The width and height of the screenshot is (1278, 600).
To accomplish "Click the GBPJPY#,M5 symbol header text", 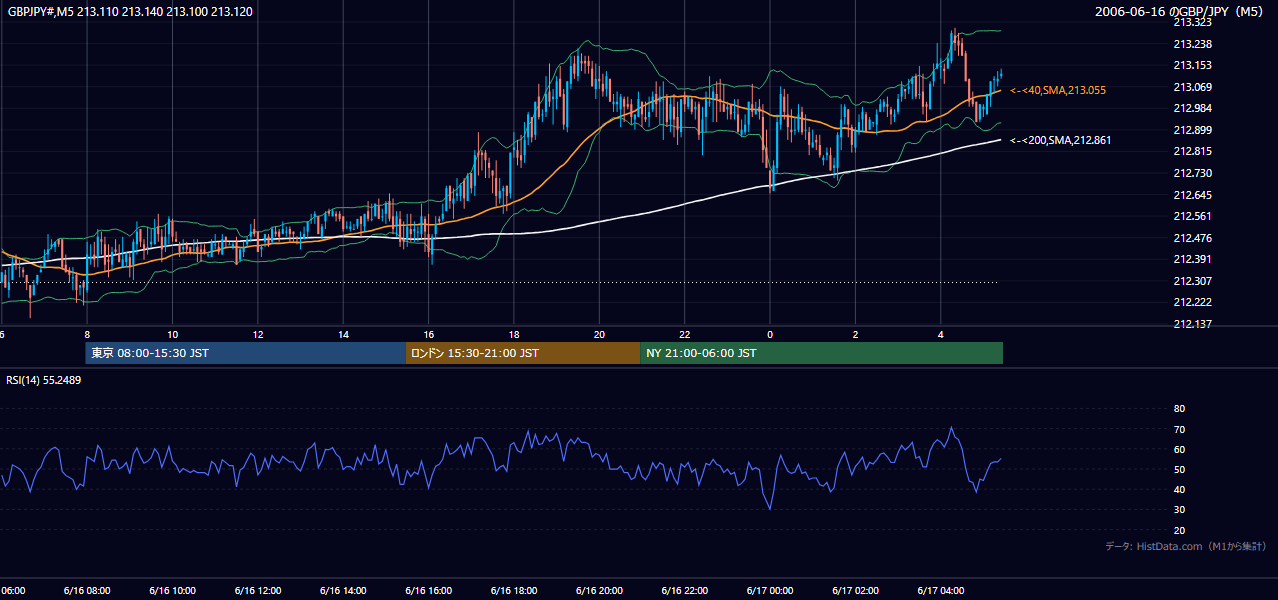I will click(130, 12).
